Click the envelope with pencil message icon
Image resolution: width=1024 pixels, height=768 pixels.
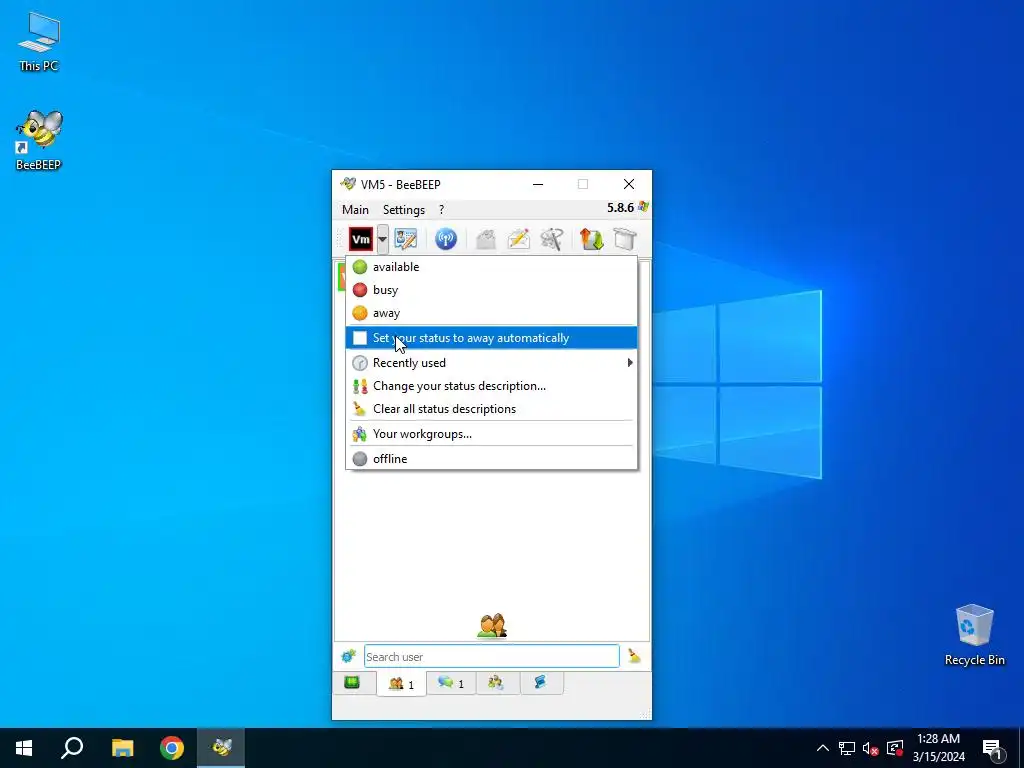[x=519, y=239]
